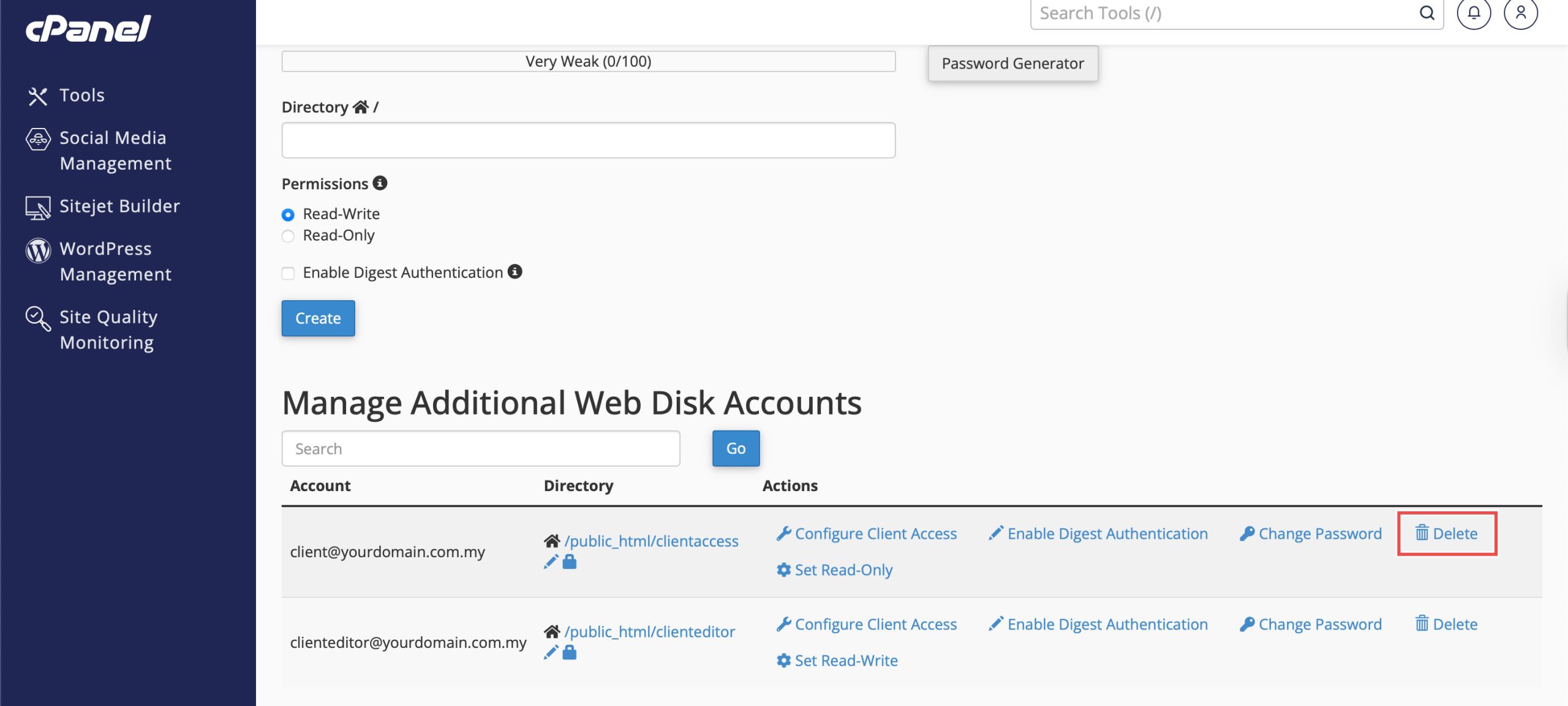Image resolution: width=1568 pixels, height=706 pixels.
Task: Tick the Enable Digest Authentication checkbox
Action: point(288,273)
